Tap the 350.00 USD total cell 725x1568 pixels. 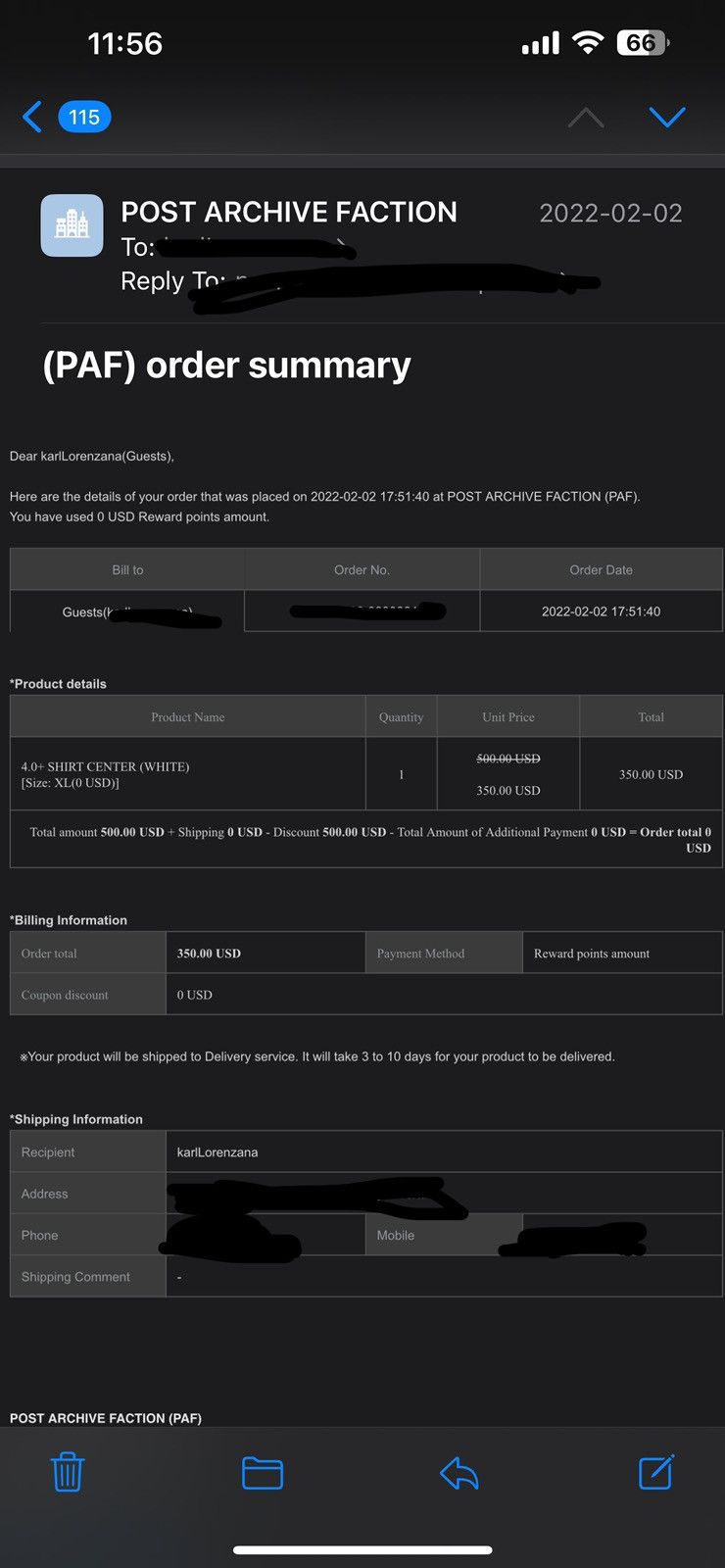pos(651,774)
